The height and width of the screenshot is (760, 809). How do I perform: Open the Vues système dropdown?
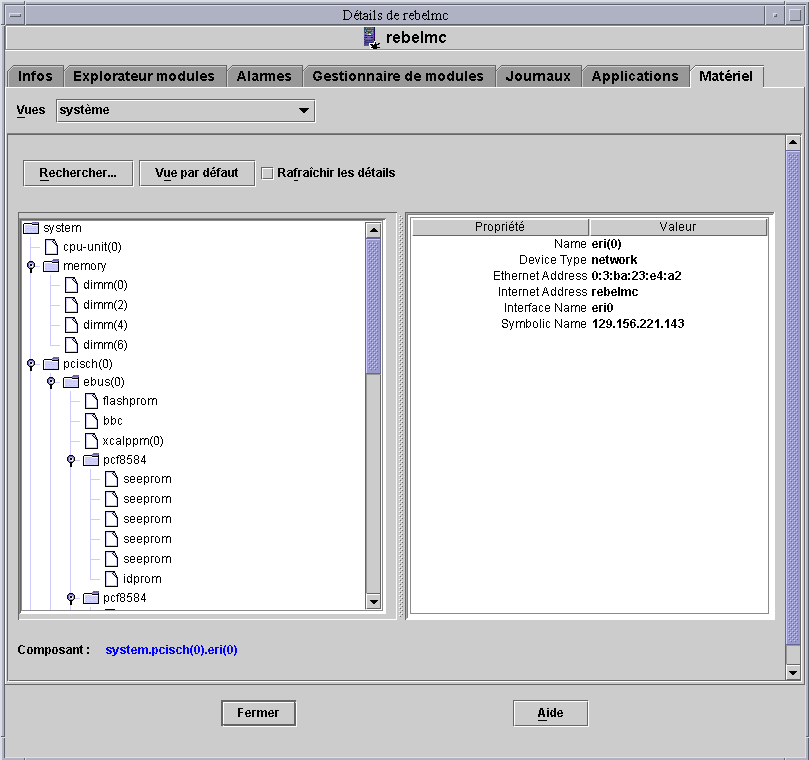pos(186,110)
